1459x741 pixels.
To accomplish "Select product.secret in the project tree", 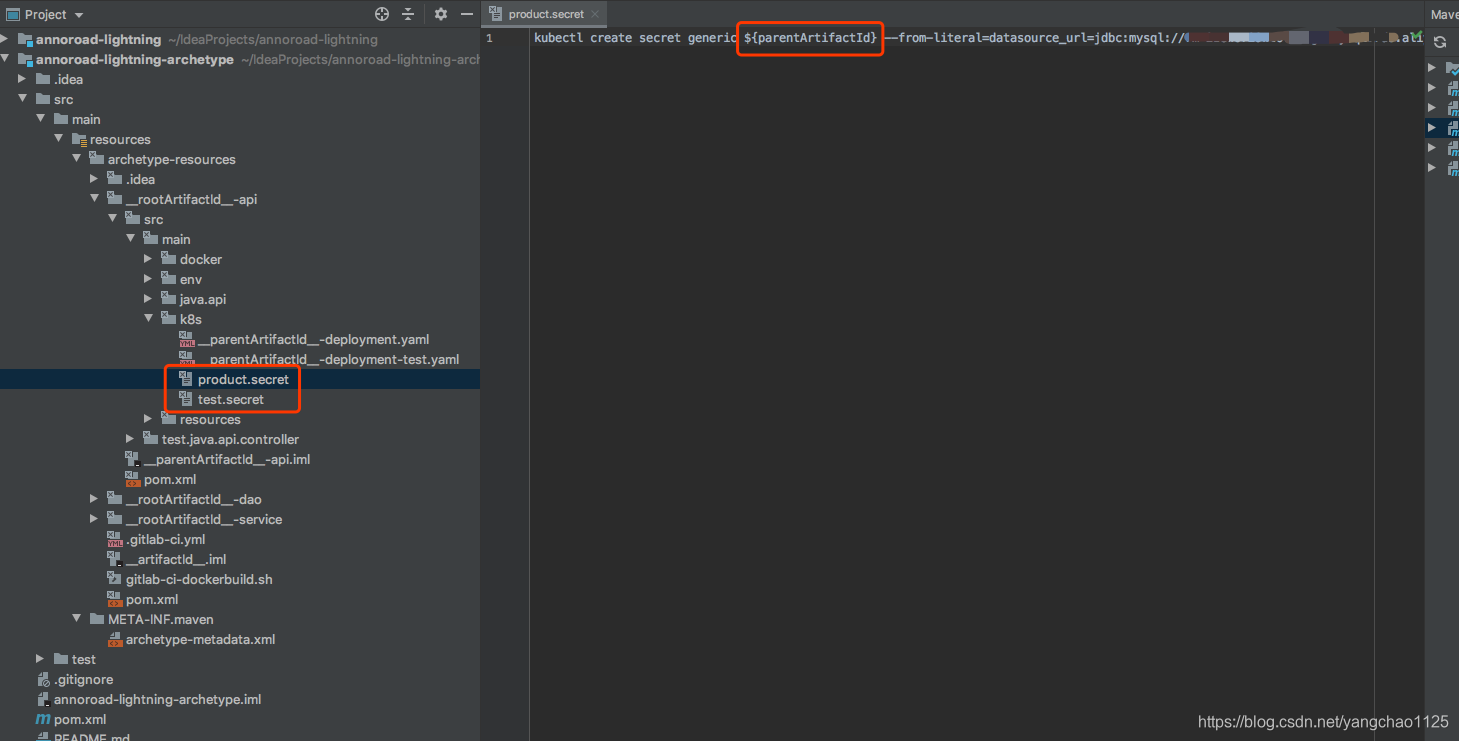I will pyautogui.click(x=243, y=379).
